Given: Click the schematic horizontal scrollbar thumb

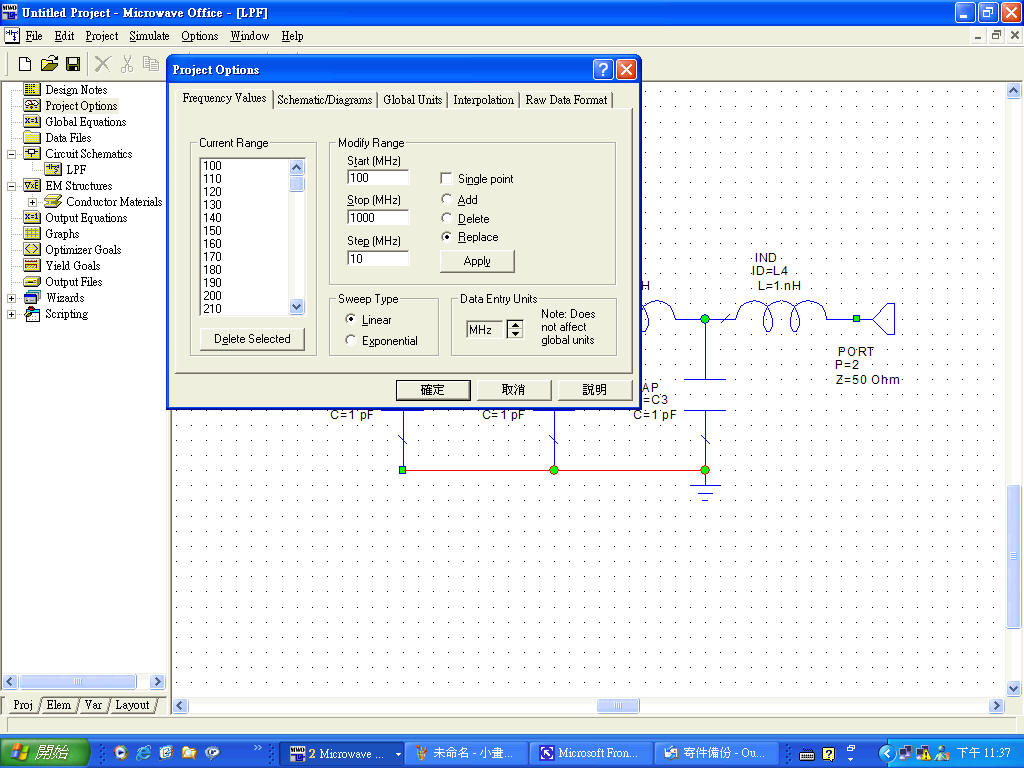Looking at the screenshot, I should (x=618, y=705).
